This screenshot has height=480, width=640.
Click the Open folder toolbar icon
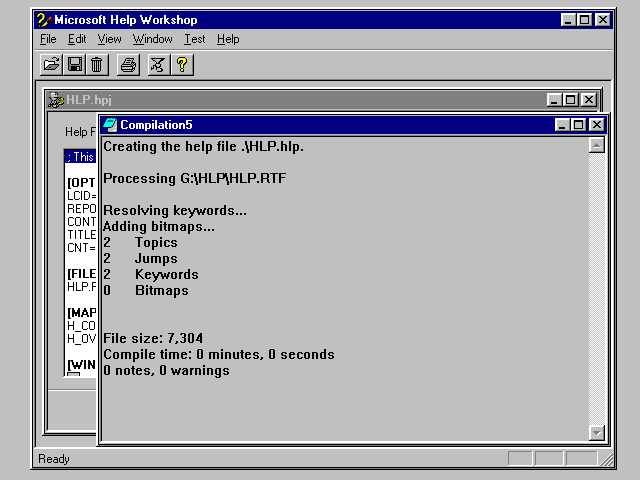pyautogui.click(x=51, y=65)
